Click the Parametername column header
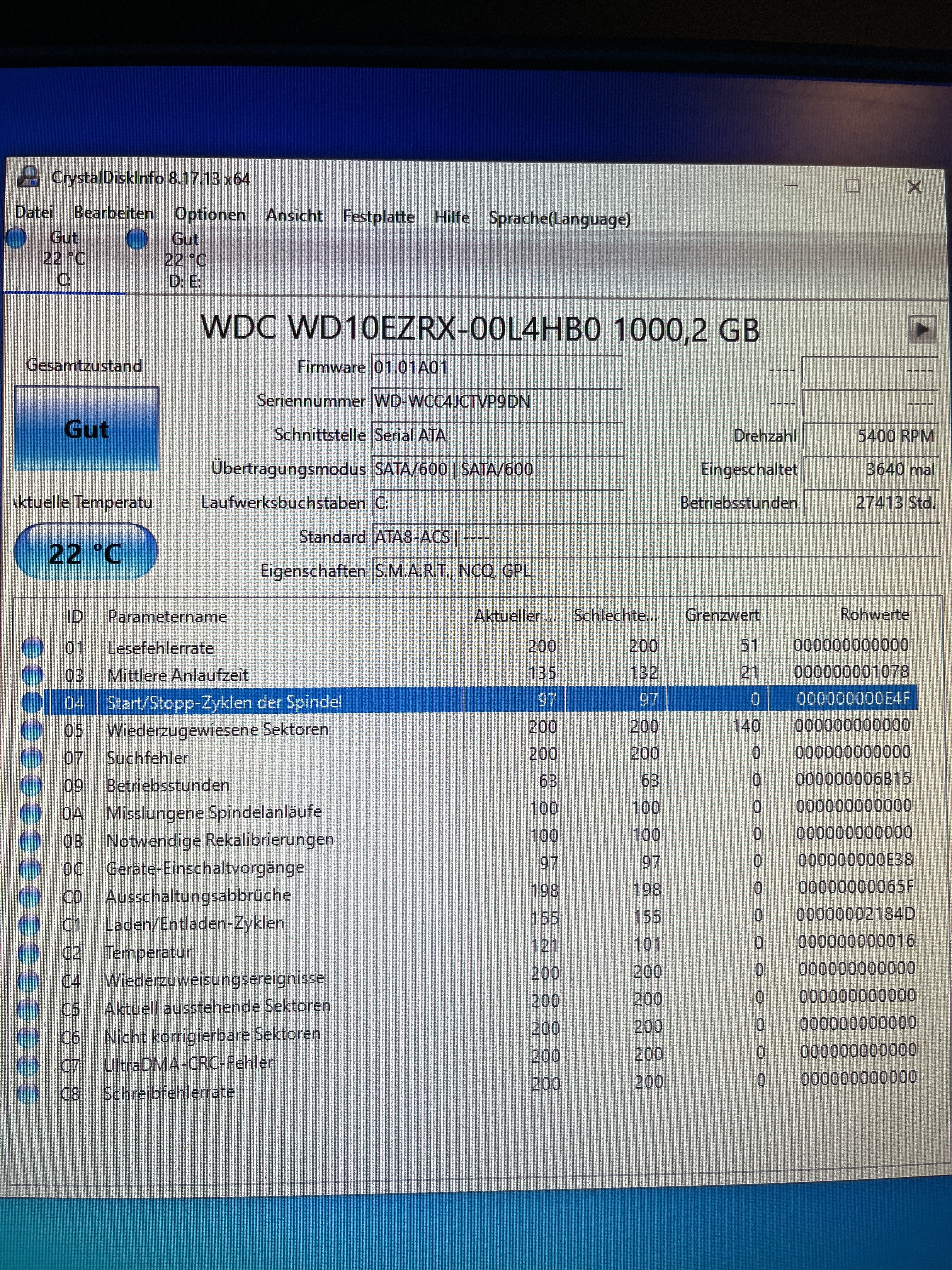The image size is (952, 1270). (167, 617)
